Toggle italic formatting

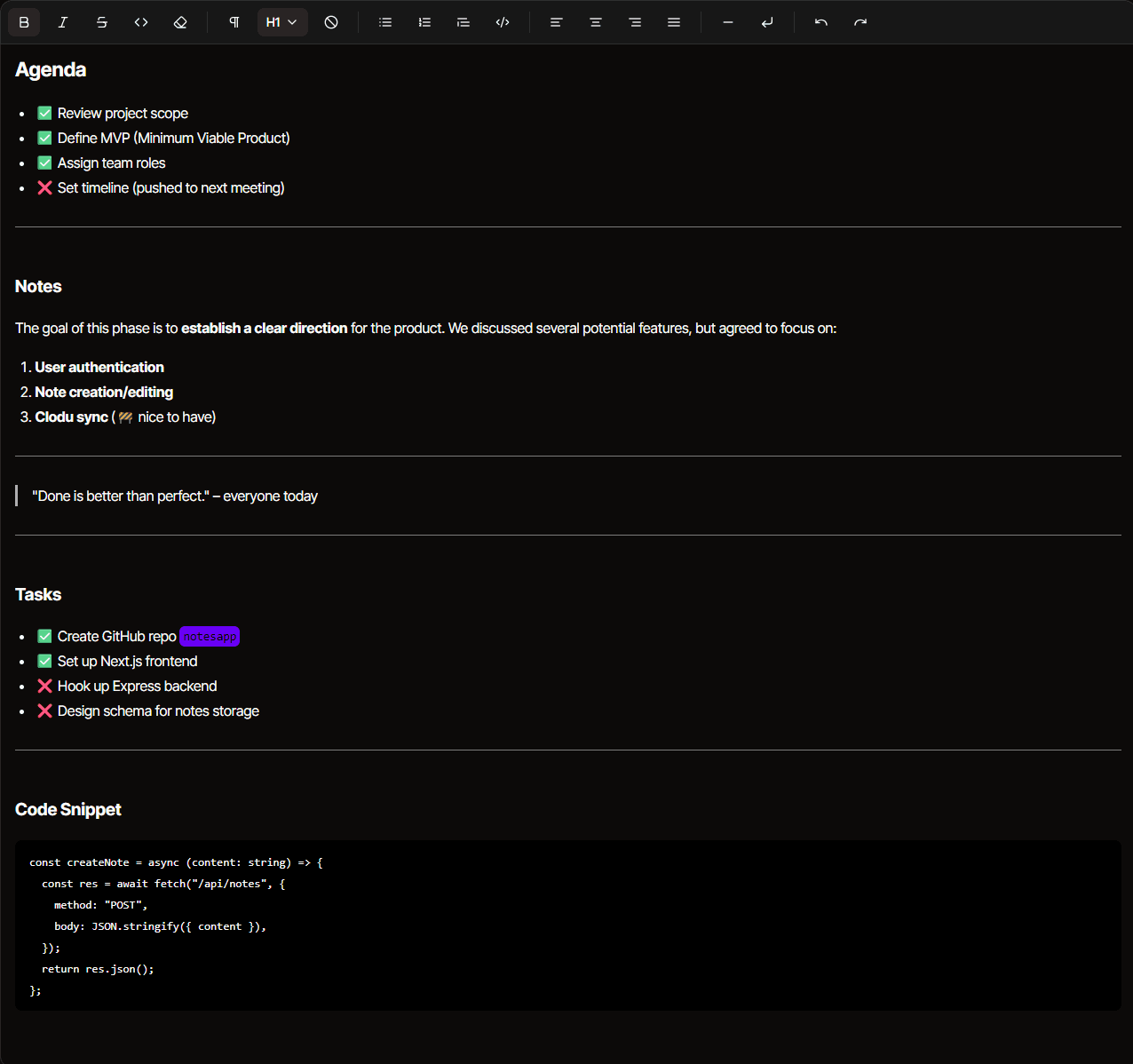pos(63,22)
